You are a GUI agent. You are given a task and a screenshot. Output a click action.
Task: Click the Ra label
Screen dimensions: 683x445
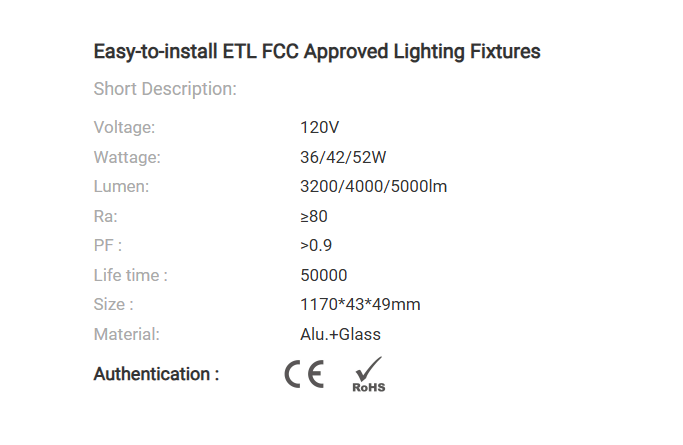106,216
